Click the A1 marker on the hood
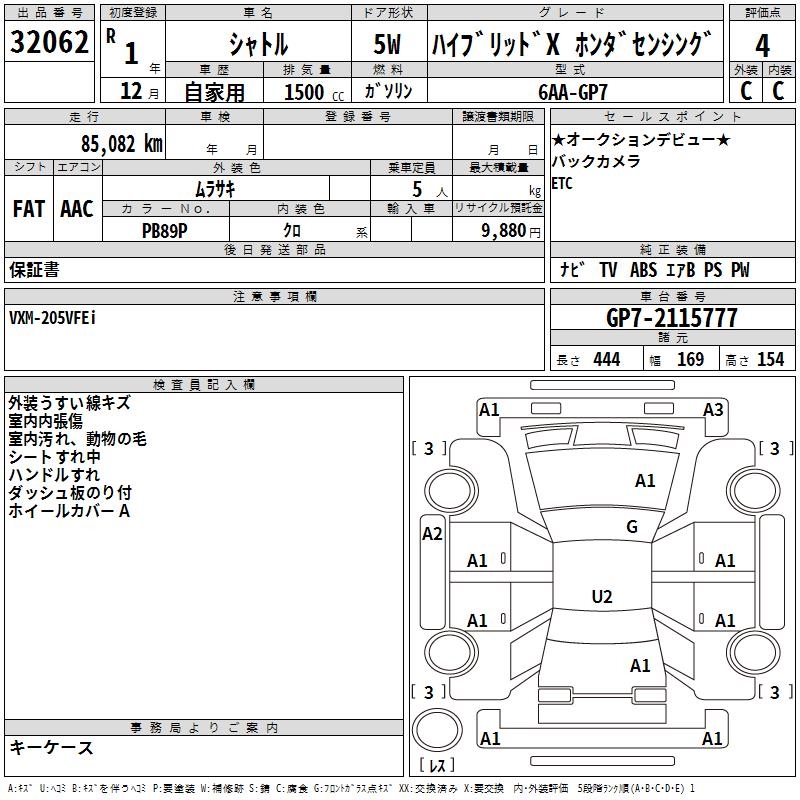Screen dimensions: 800x800 [x=645, y=481]
